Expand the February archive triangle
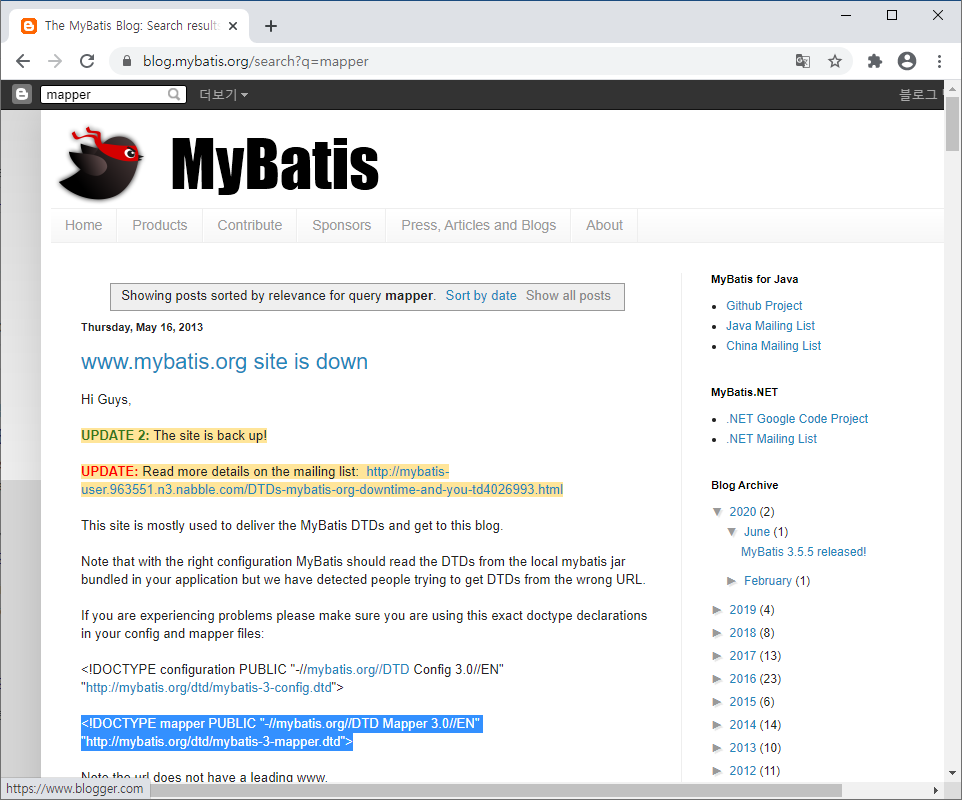The image size is (962, 800). pyautogui.click(x=731, y=581)
